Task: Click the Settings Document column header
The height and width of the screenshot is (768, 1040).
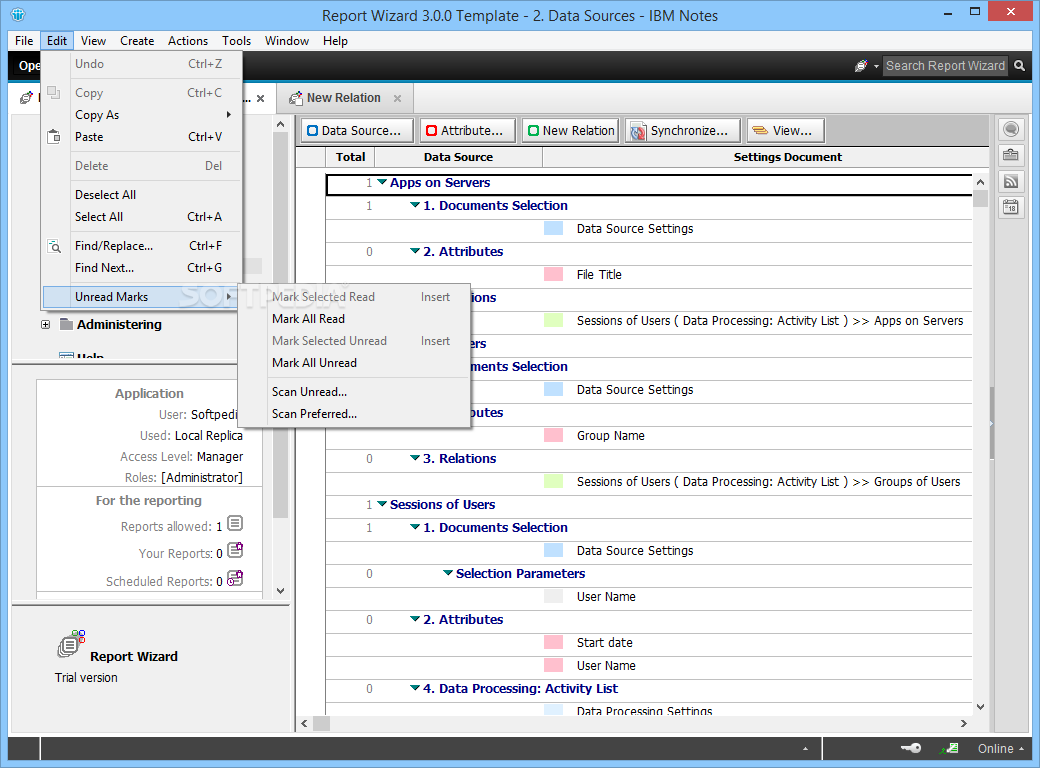Action: 765,157
